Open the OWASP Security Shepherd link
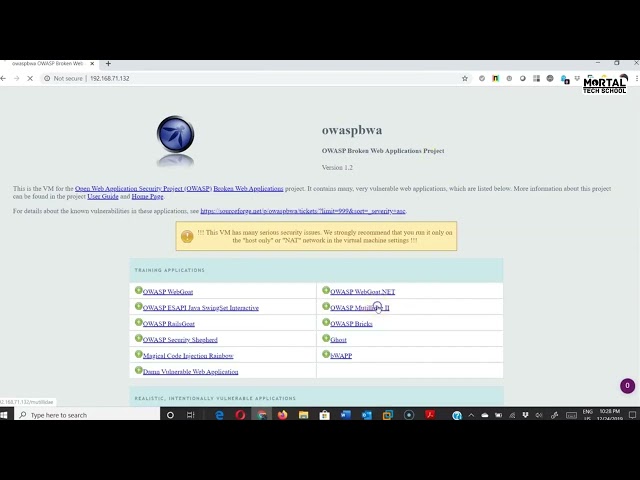This screenshot has width=640, height=480. (x=180, y=340)
